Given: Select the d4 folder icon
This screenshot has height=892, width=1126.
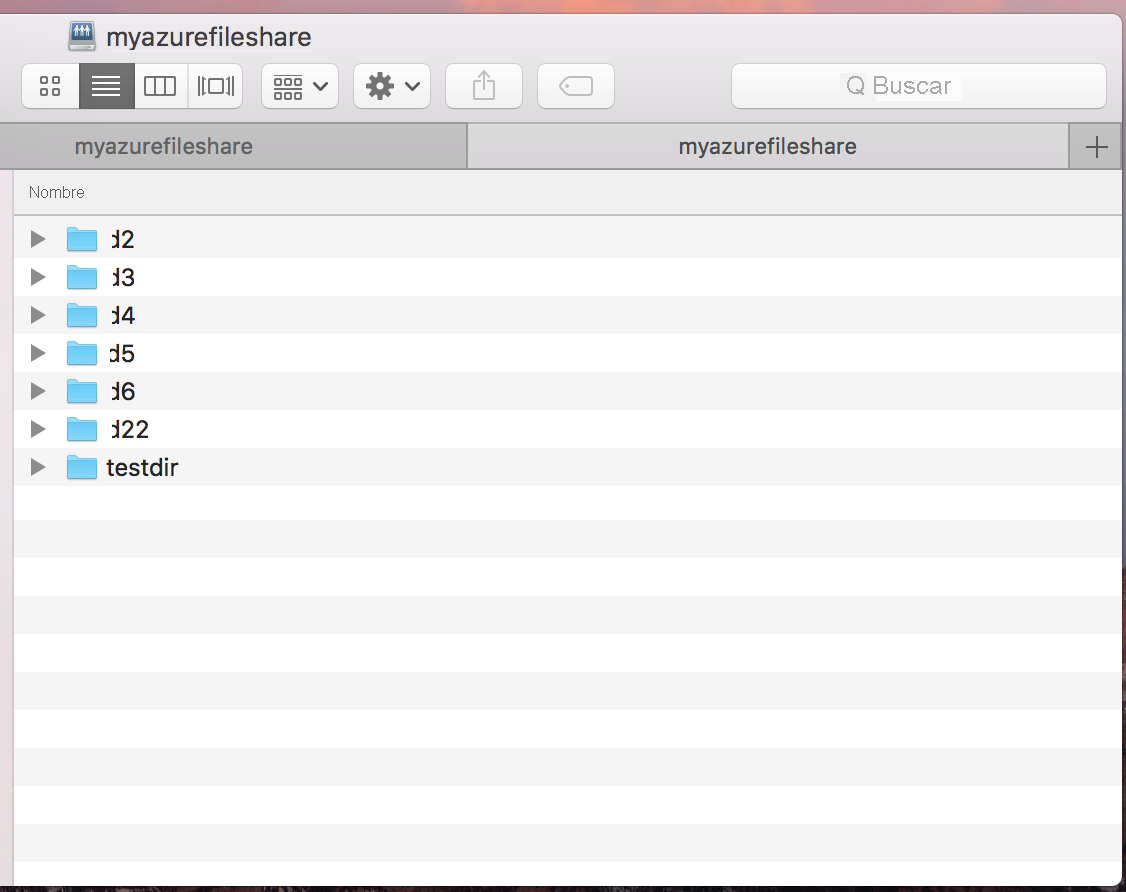Looking at the screenshot, I should 82,315.
